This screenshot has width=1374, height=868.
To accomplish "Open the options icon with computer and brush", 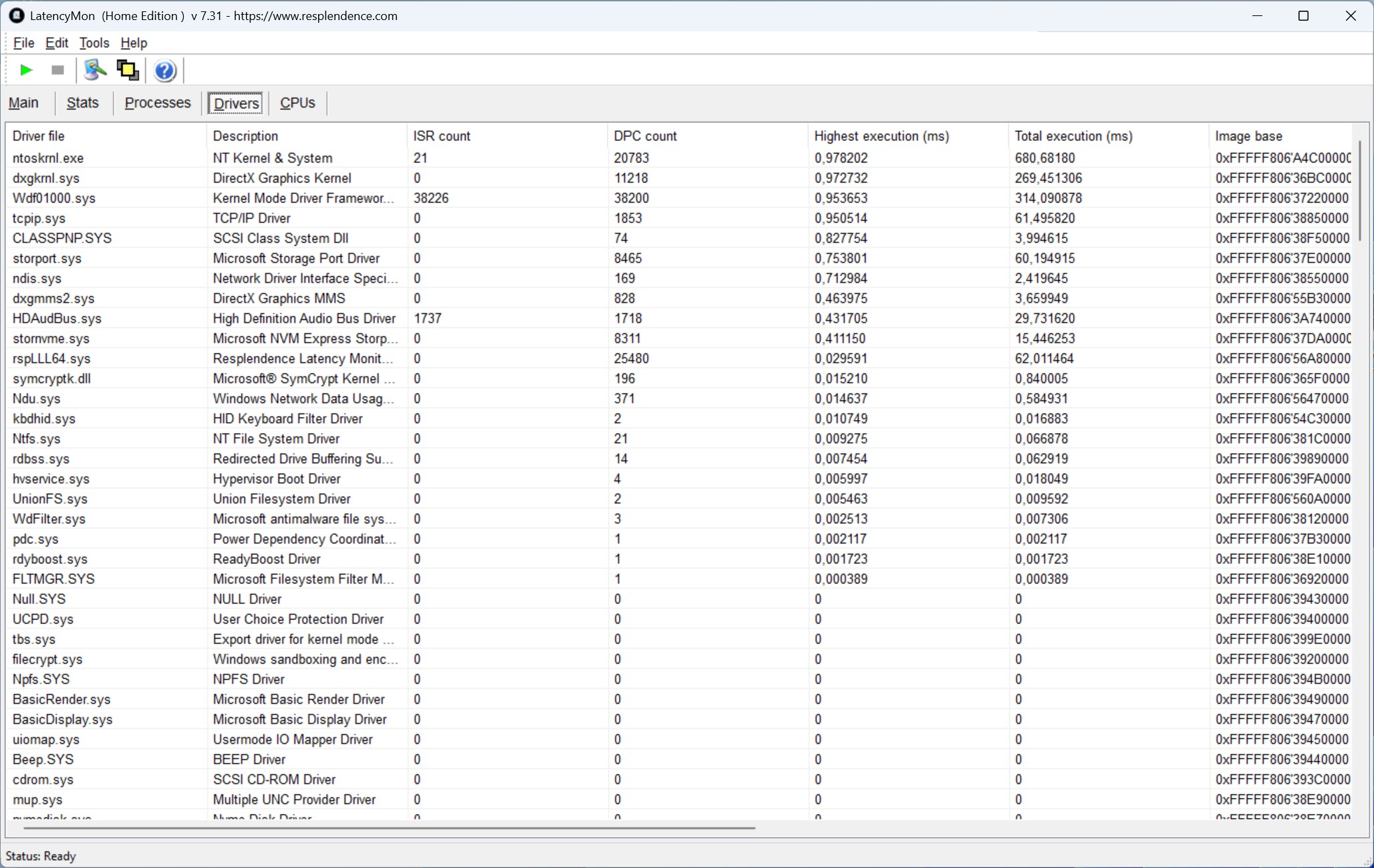I will tap(95, 70).
